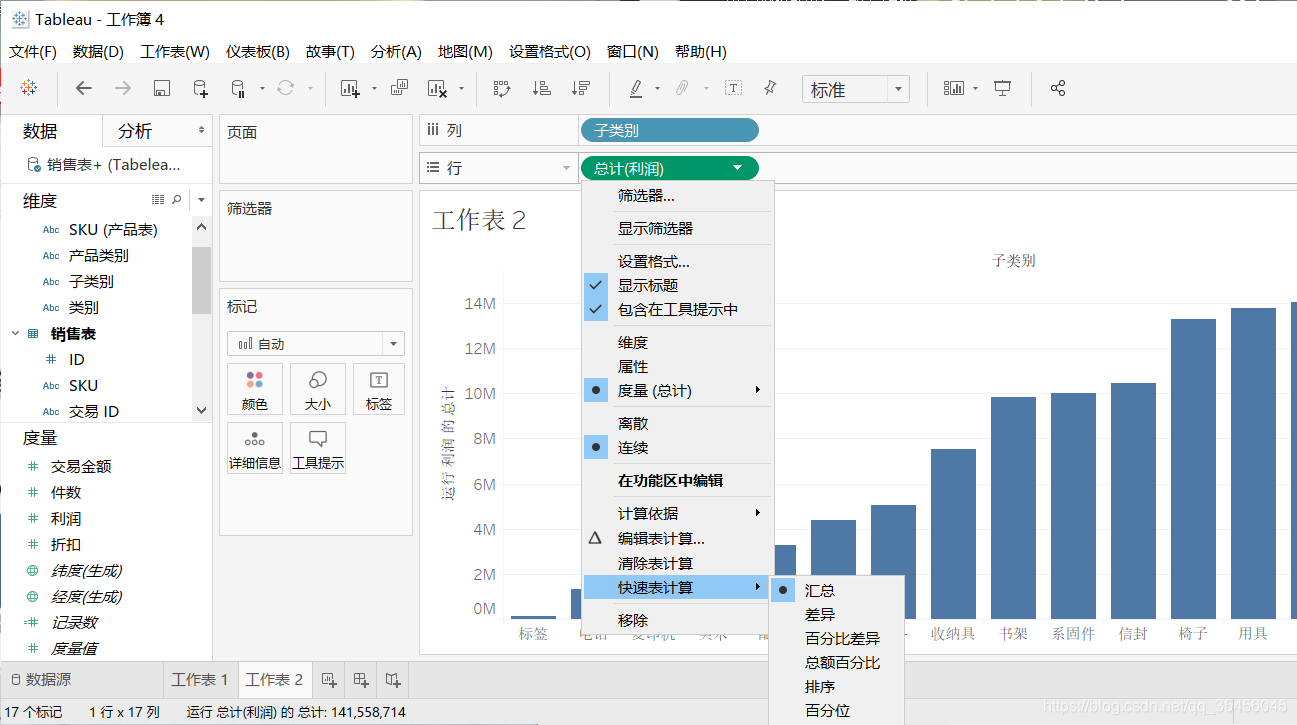Open the 文件(F) menu

33,52
